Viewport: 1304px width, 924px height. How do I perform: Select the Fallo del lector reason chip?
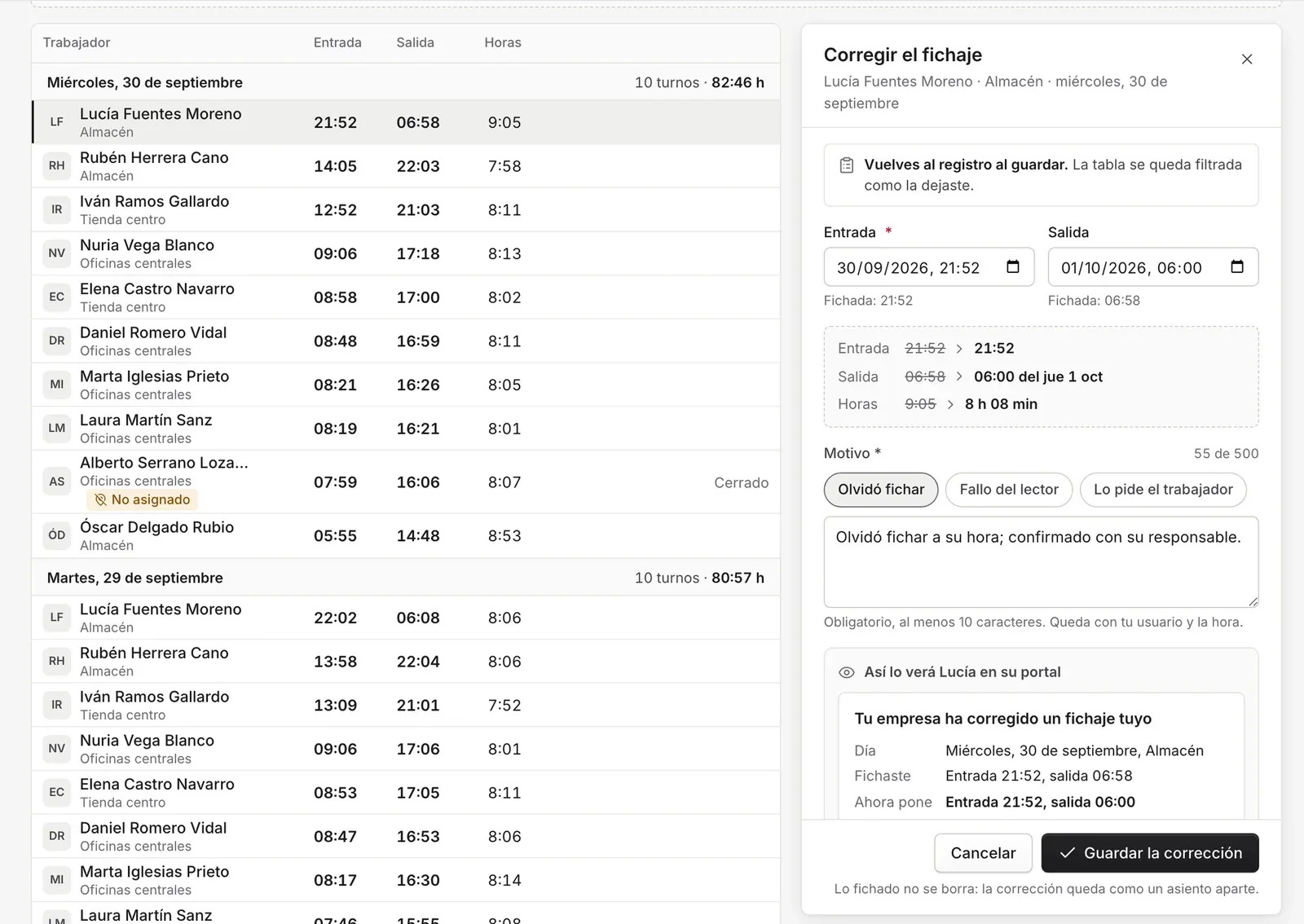point(1009,490)
